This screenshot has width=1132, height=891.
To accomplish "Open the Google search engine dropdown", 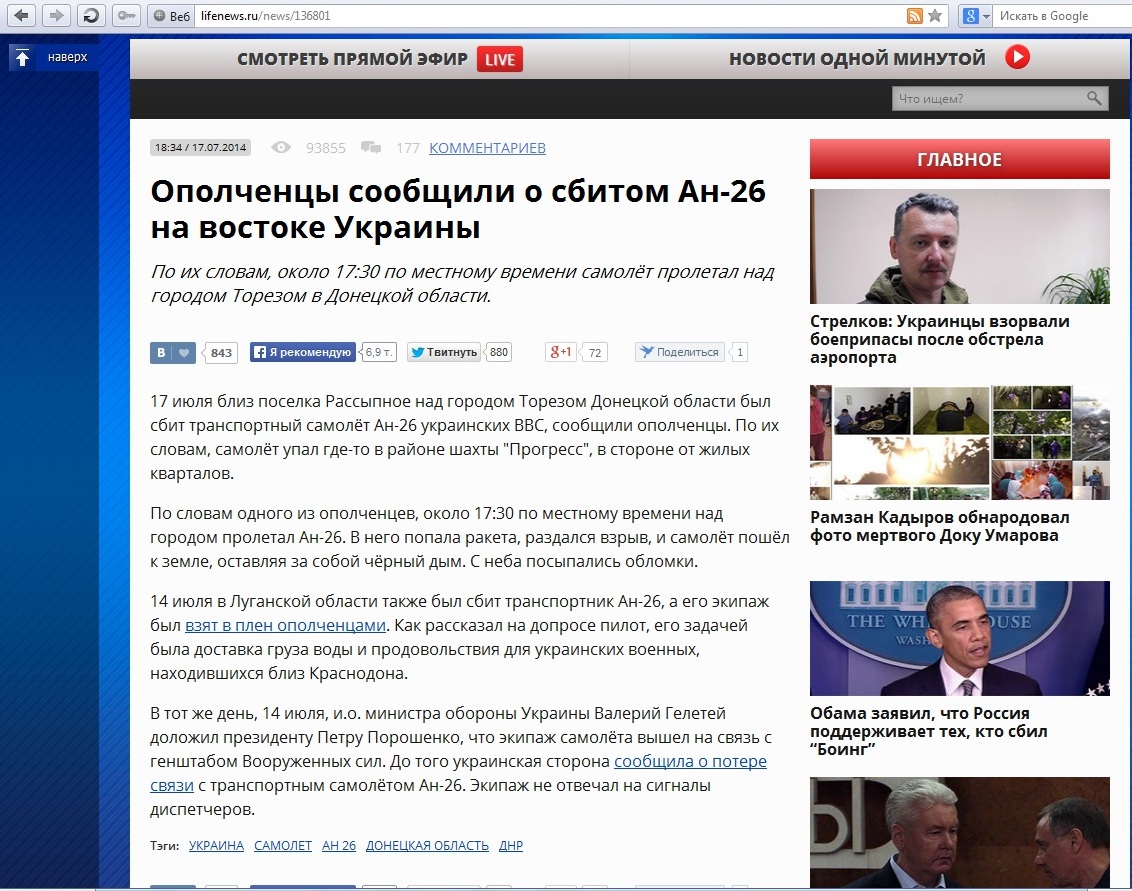I will point(975,16).
